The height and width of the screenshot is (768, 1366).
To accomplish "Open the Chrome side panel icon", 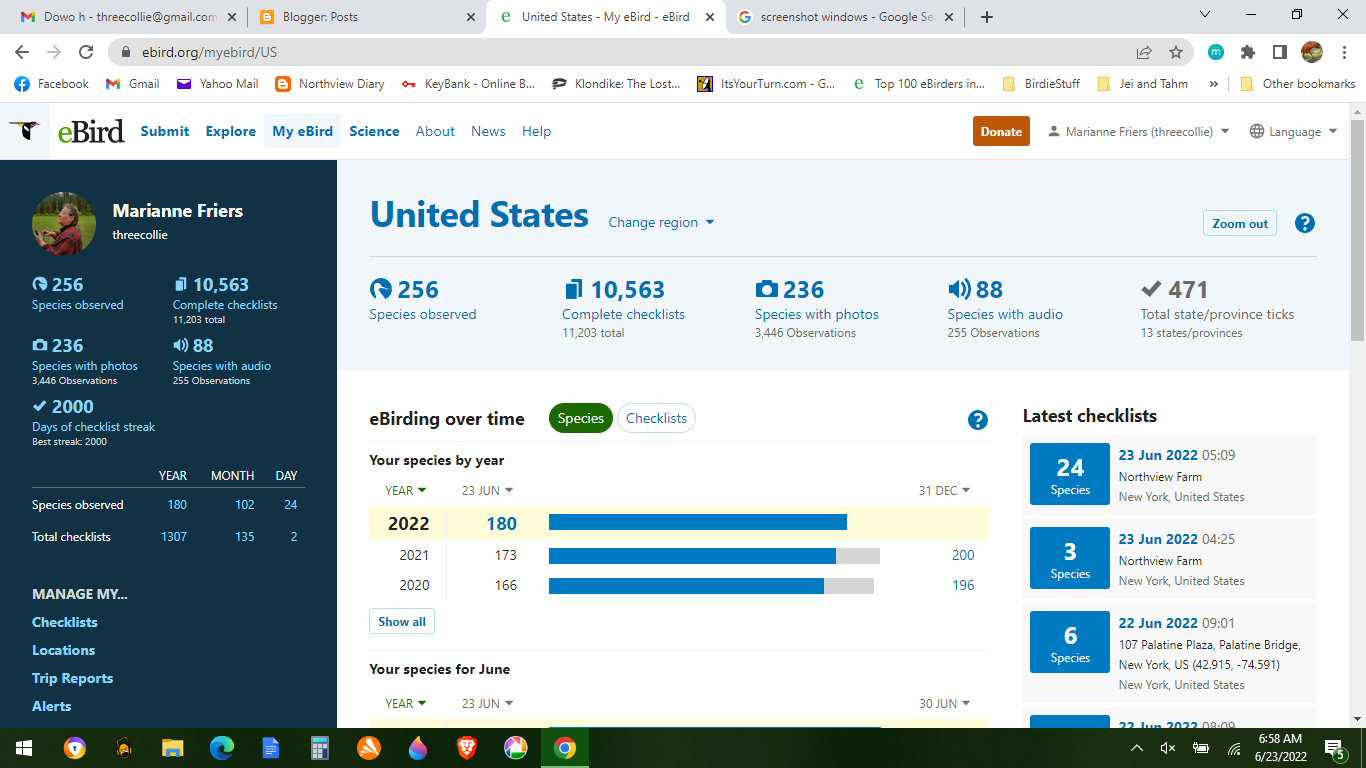I will coord(1279,52).
